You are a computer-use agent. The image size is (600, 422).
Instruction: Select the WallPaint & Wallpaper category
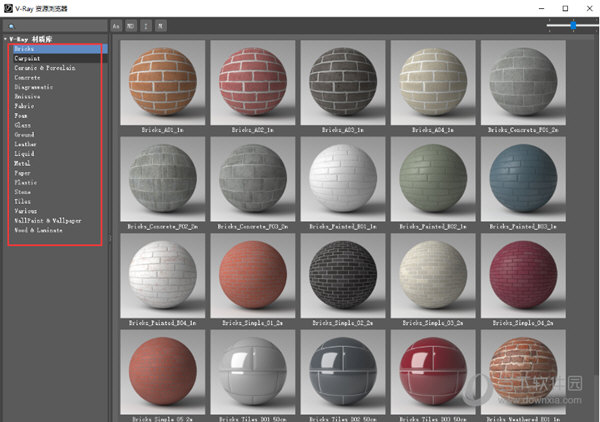(47, 220)
